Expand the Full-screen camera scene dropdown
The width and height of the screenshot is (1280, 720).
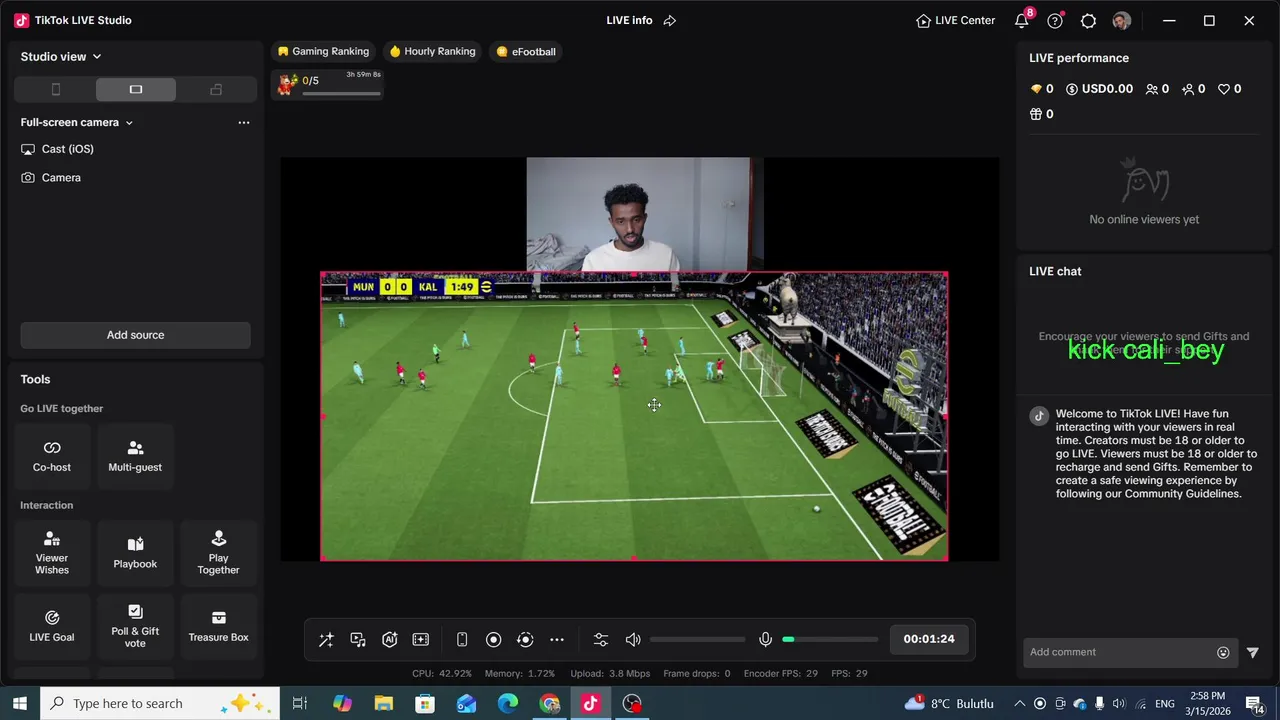77,122
